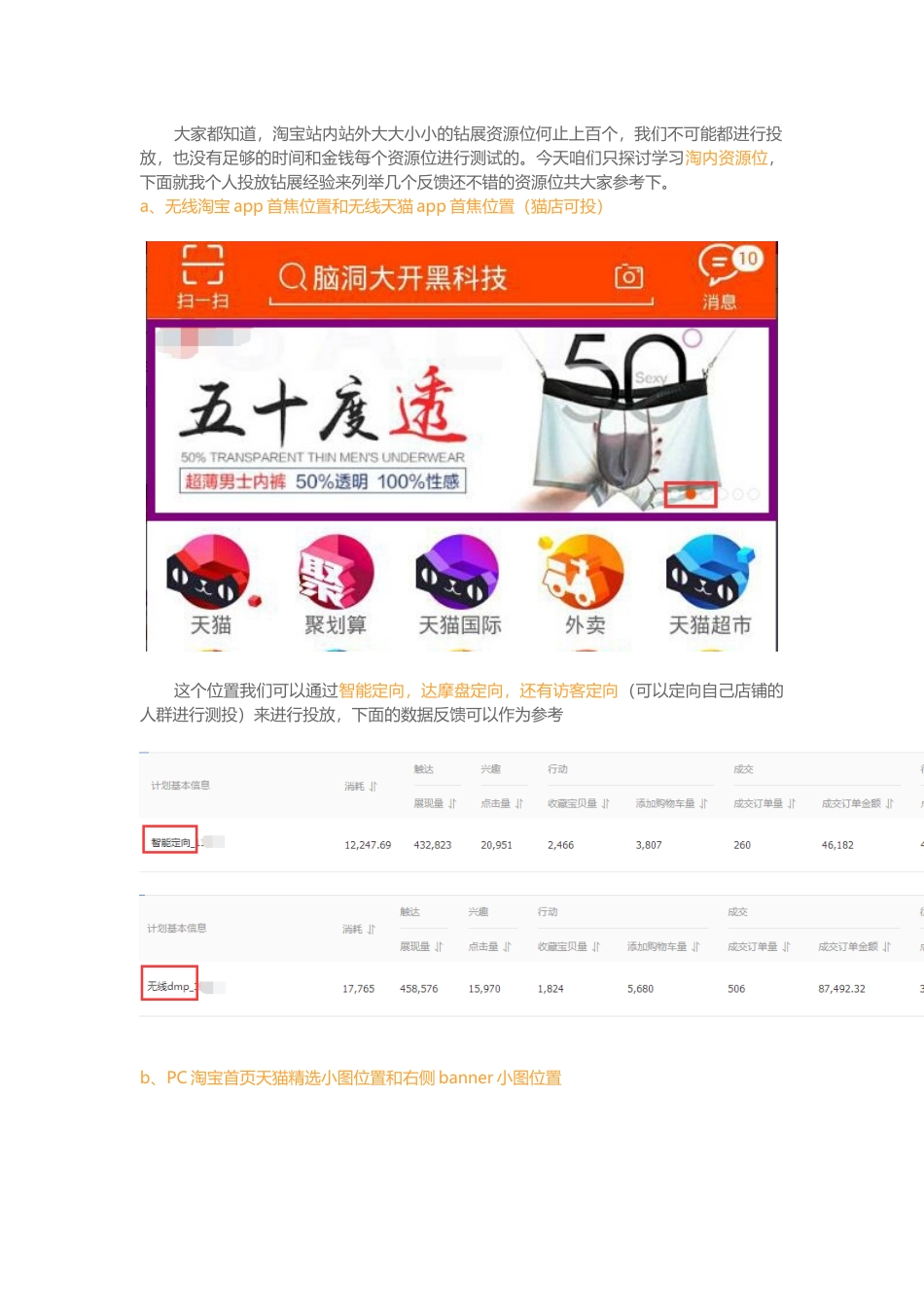Open the 天猫 category icon
Screen dimensions: 924x1307
[211, 584]
